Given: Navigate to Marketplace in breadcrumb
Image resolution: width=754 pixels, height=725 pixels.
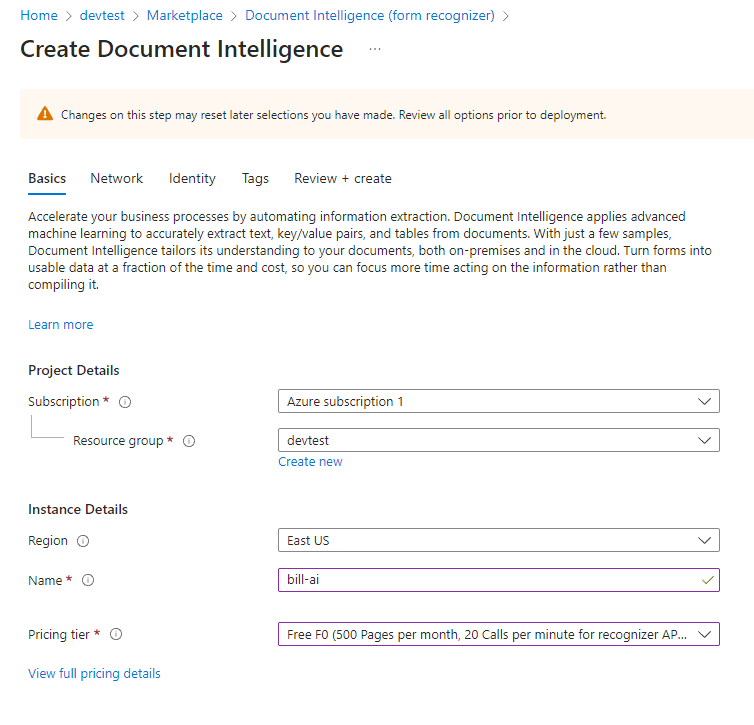Looking at the screenshot, I should point(184,16).
